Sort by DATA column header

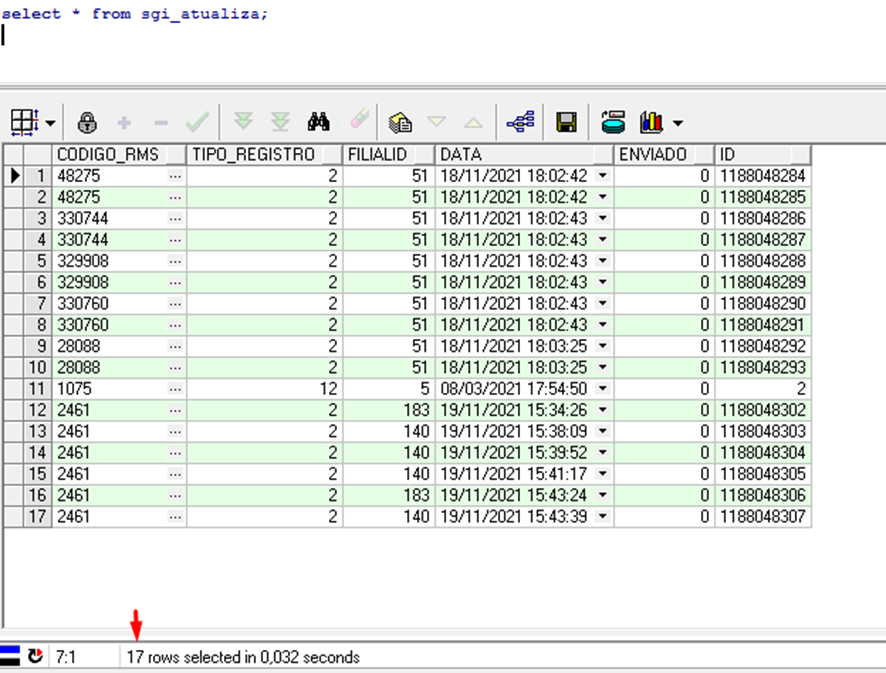(x=524, y=154)
